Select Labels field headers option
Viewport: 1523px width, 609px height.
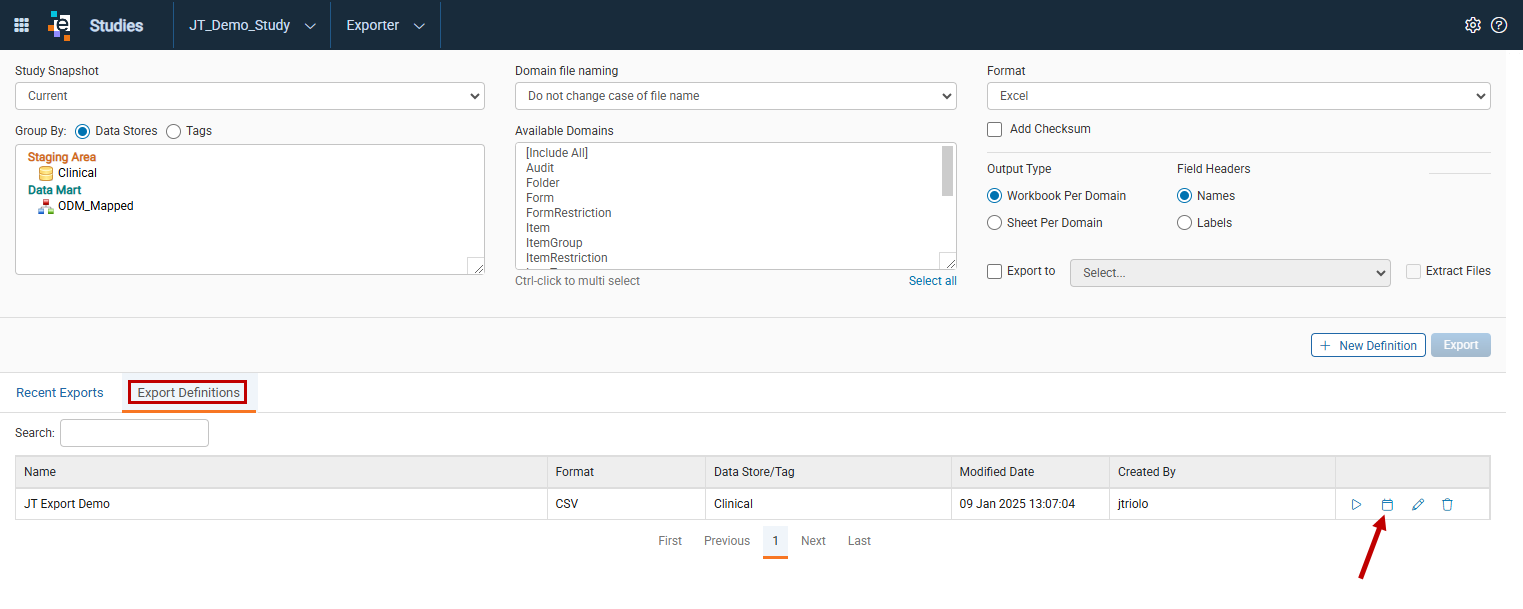tap(1184, 223)
